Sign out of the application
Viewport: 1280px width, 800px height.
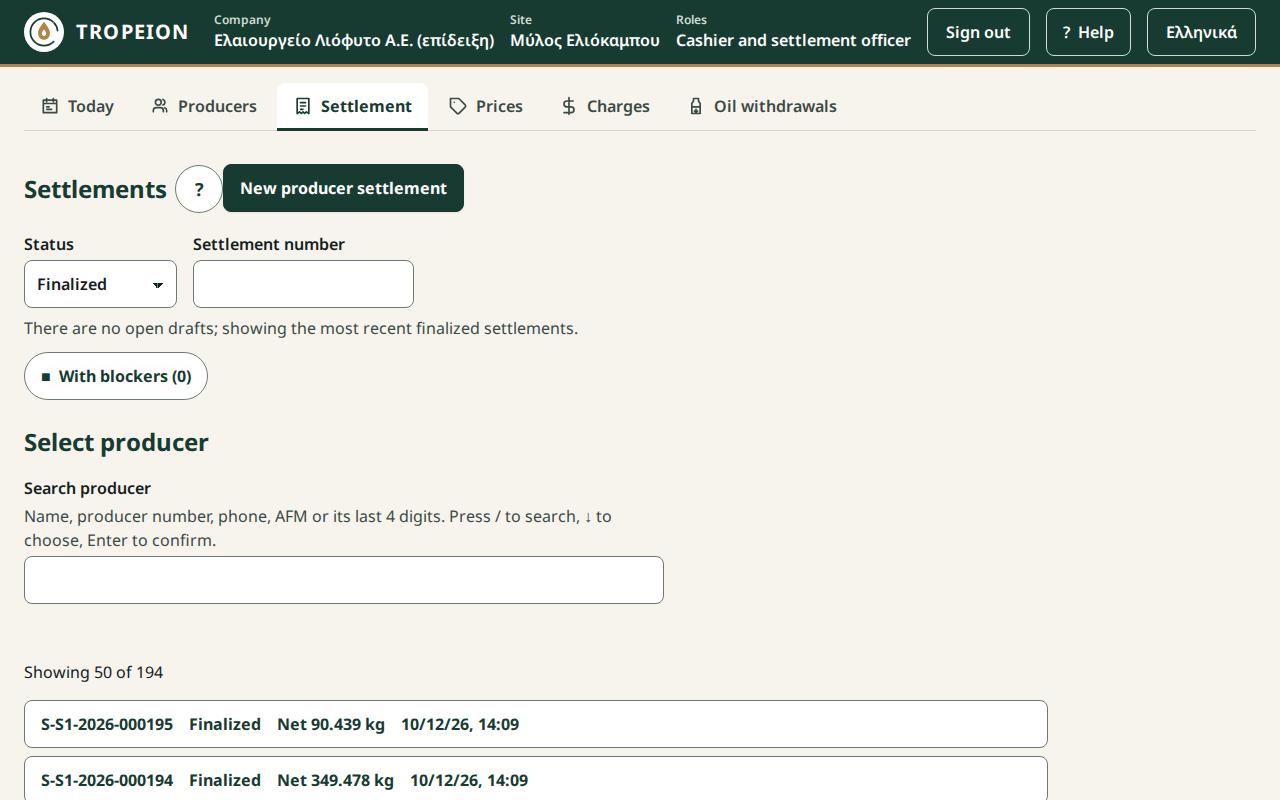(978, 32)
